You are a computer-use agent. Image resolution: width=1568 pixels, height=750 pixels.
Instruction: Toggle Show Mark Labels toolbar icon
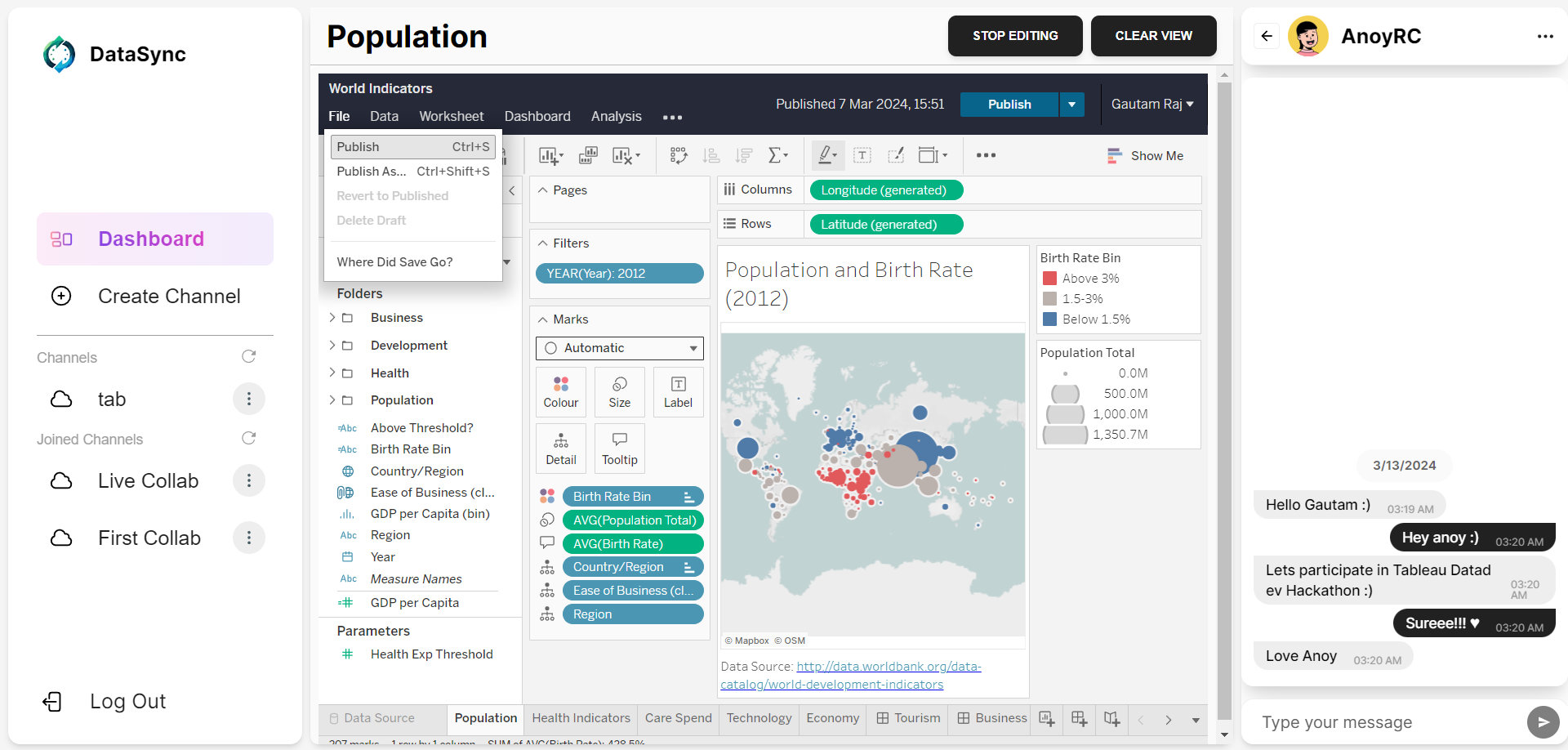pos(862,155)
